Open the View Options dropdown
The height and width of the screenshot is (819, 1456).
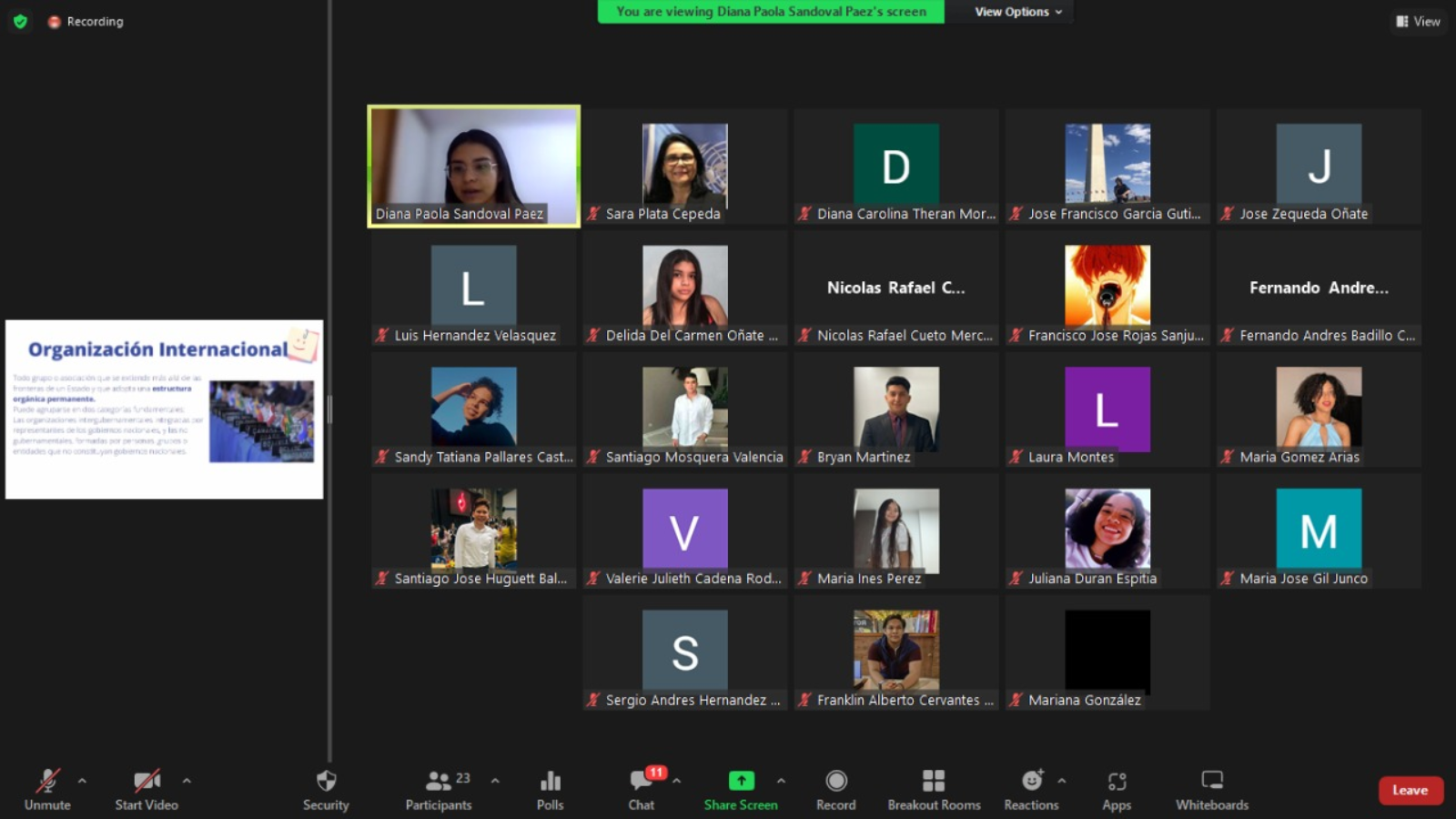click(1018, 12)
